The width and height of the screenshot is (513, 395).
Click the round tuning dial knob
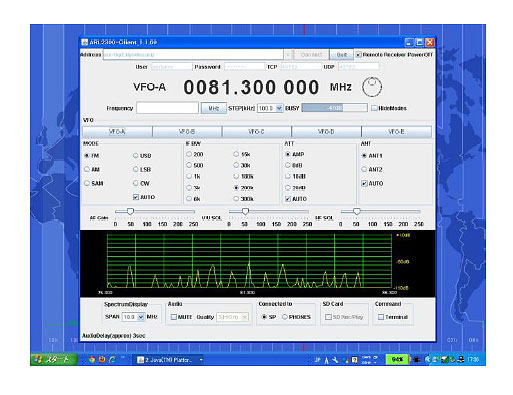coord(372,87)
